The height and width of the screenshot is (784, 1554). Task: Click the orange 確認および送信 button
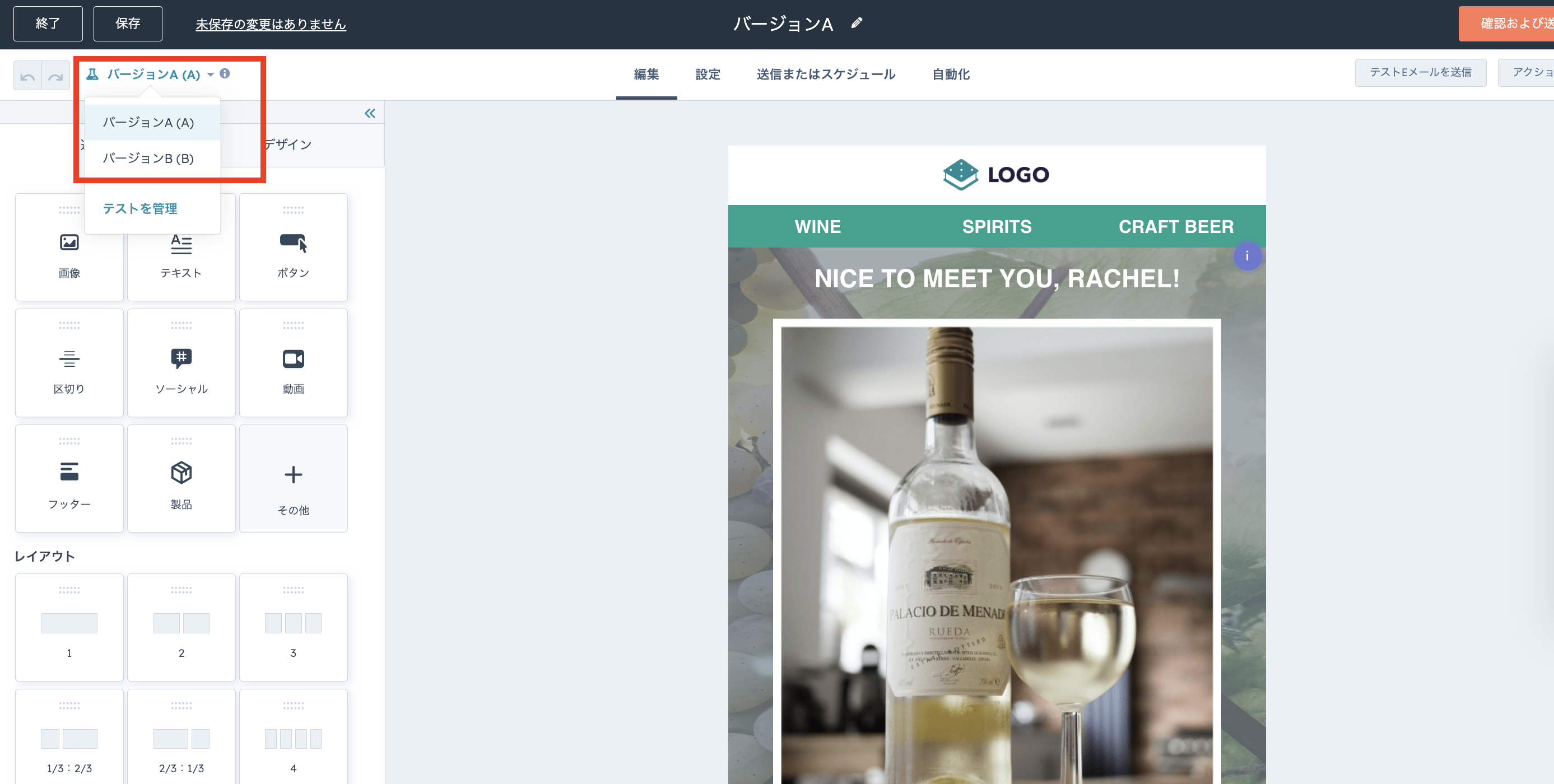[x=1507, y=24]
